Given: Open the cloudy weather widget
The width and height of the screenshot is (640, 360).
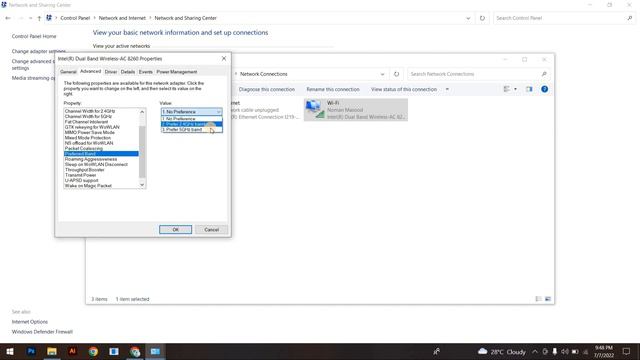Looking at the screenshot, I should 501,351.
